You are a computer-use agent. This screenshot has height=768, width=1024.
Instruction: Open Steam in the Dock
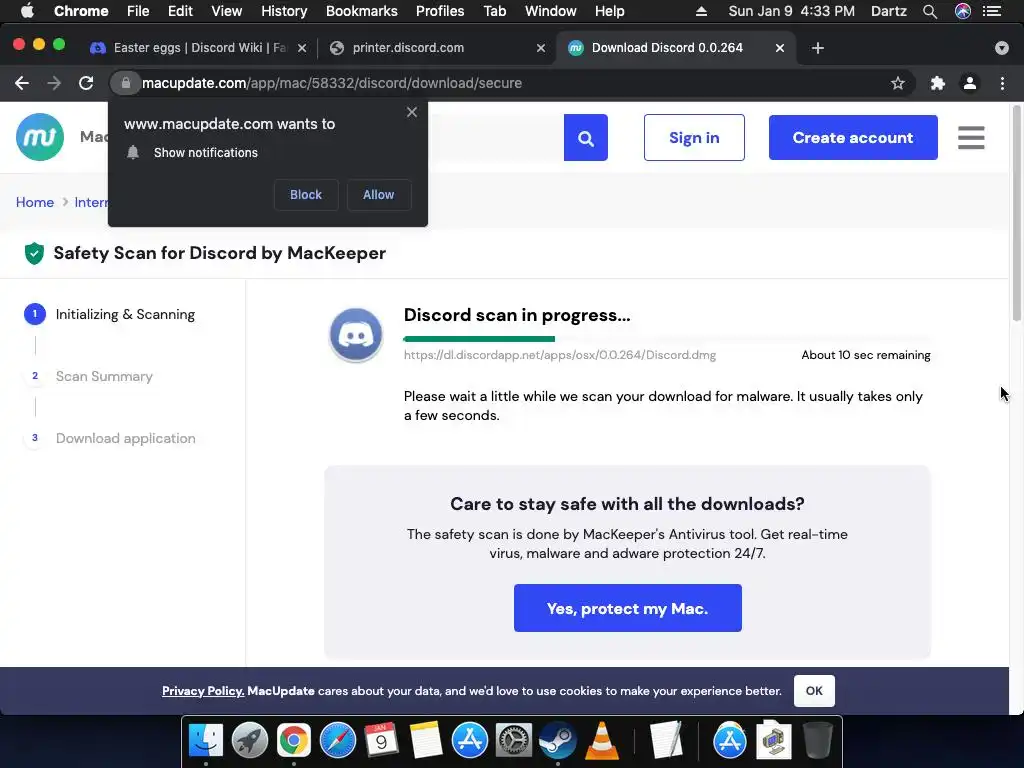pos(558,741)
